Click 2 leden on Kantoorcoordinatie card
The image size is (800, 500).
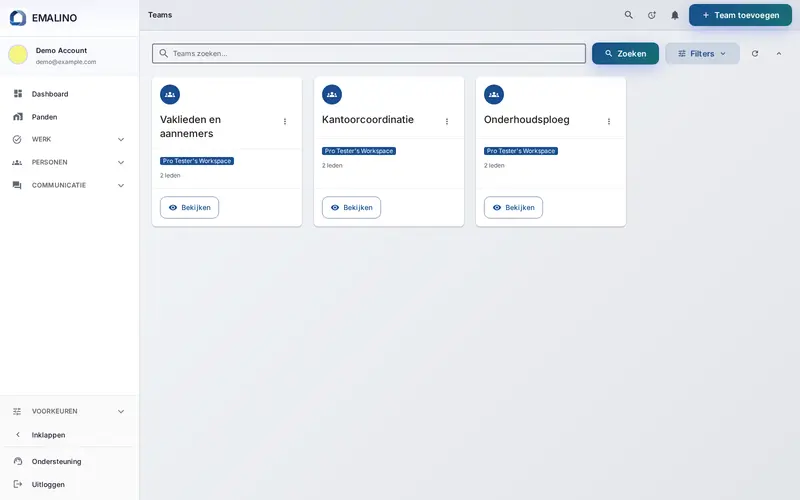(x=332, y=165)
